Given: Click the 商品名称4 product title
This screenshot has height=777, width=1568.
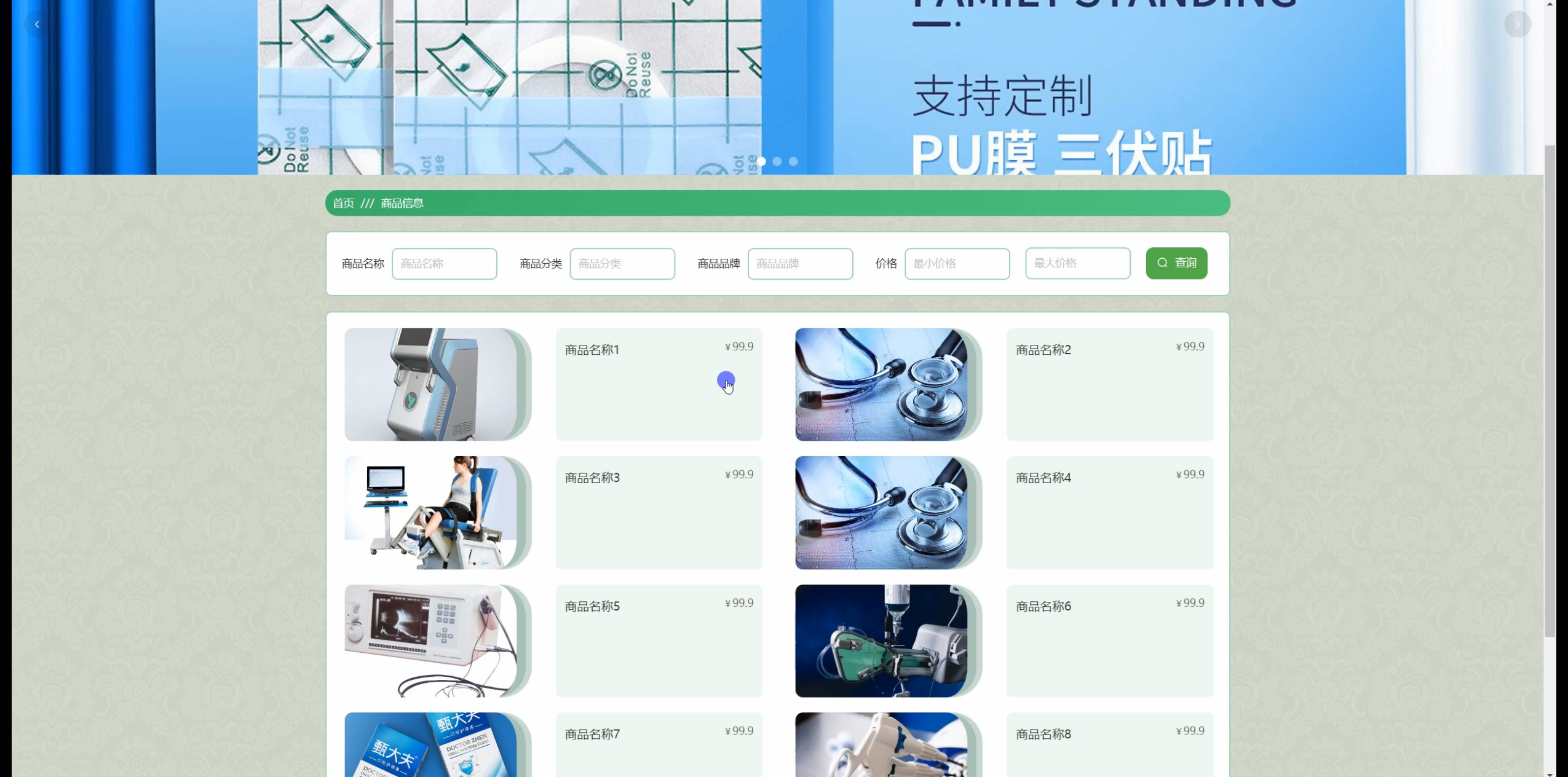Looking at the screenshot, I should [x=1043, y=478].
